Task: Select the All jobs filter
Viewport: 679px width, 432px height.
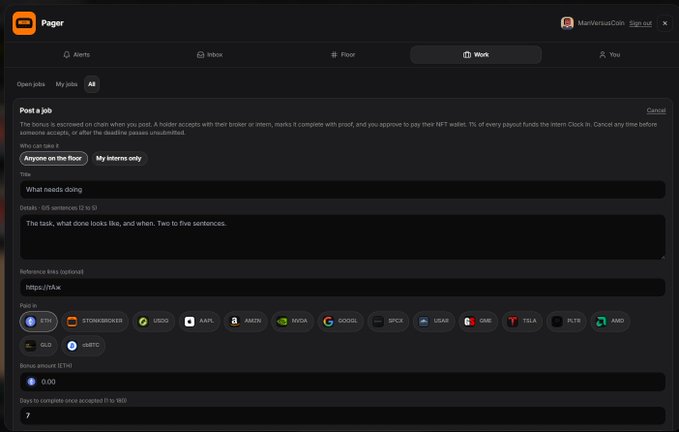Action: (92, 84)
